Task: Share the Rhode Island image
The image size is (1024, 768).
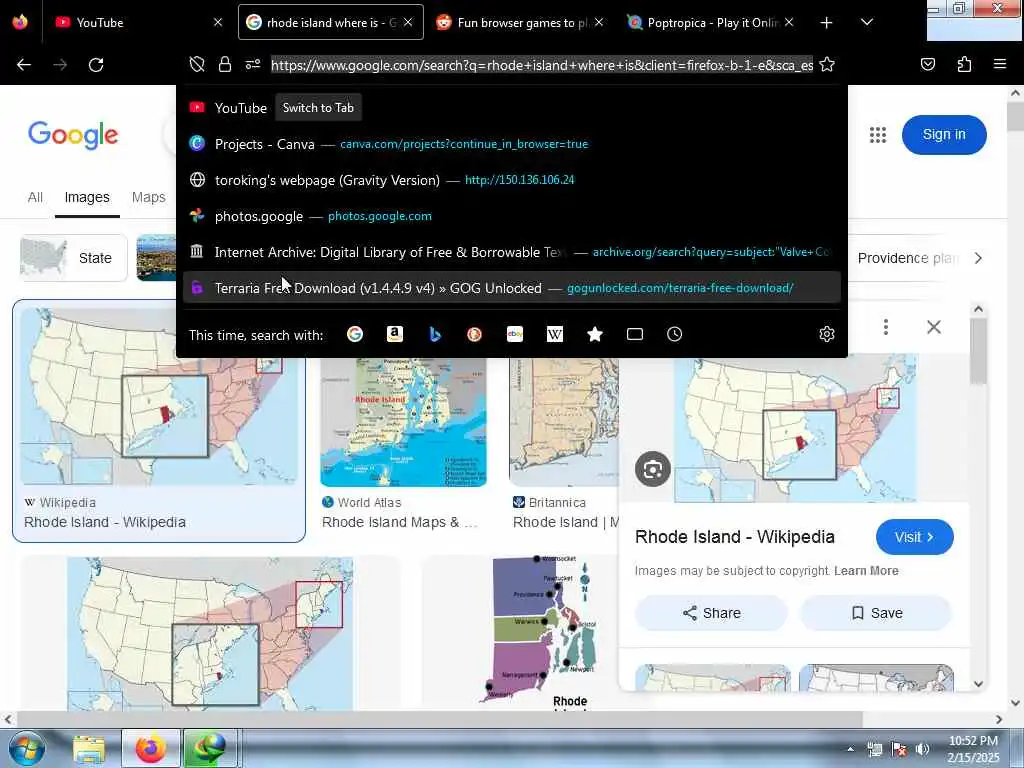Action: [x=711, y=613]
